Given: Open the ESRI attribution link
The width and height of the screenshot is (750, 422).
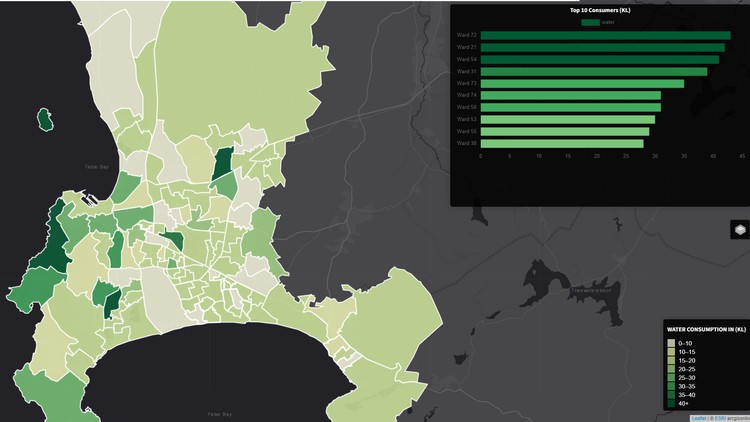Looking at the screenshot, I should pyautogui.click(x=717, y=418).
